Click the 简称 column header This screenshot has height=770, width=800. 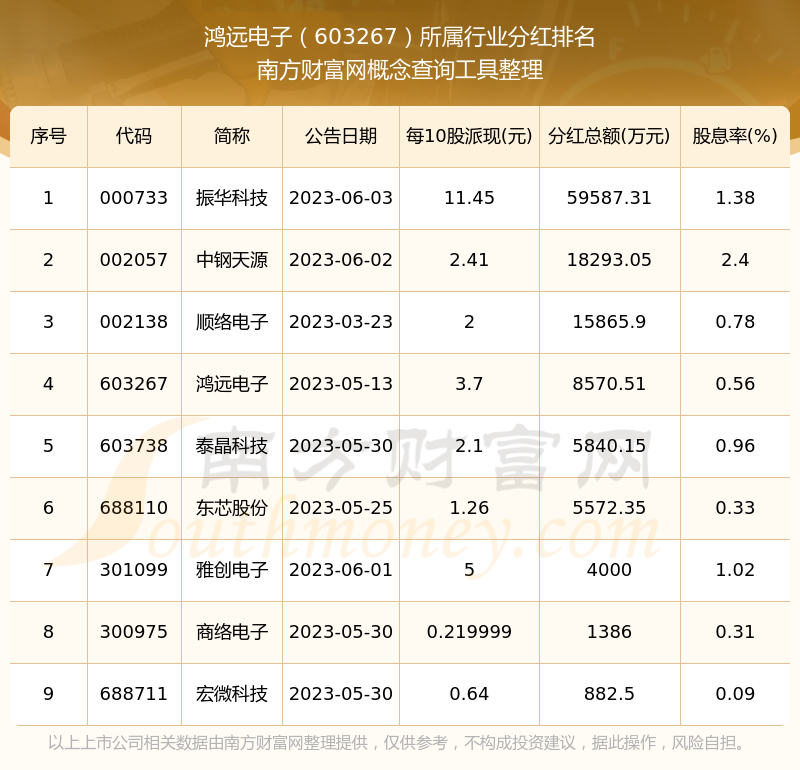[232, 136]
